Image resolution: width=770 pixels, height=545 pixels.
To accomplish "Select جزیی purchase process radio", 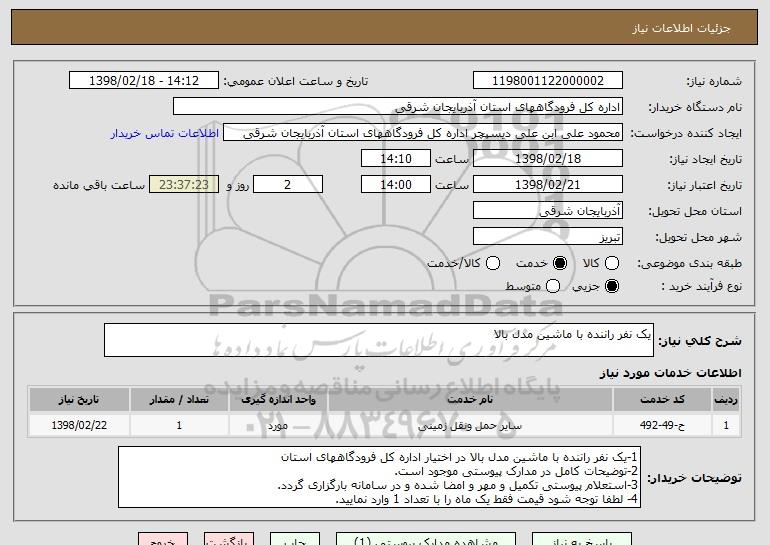I will tap(612, 286).
